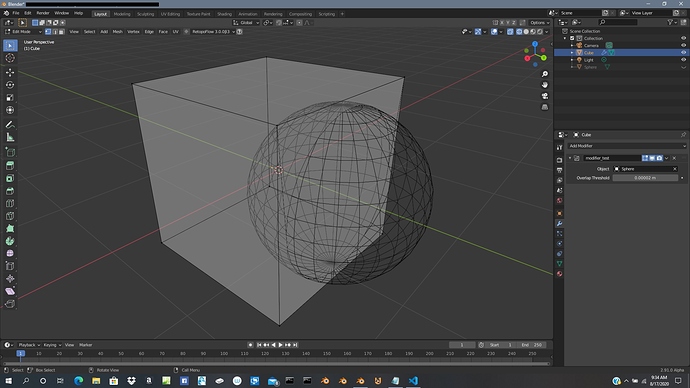Expand the Cube row in outliner
The width and height of the screenshot is (690, 388).
[572, 52]
